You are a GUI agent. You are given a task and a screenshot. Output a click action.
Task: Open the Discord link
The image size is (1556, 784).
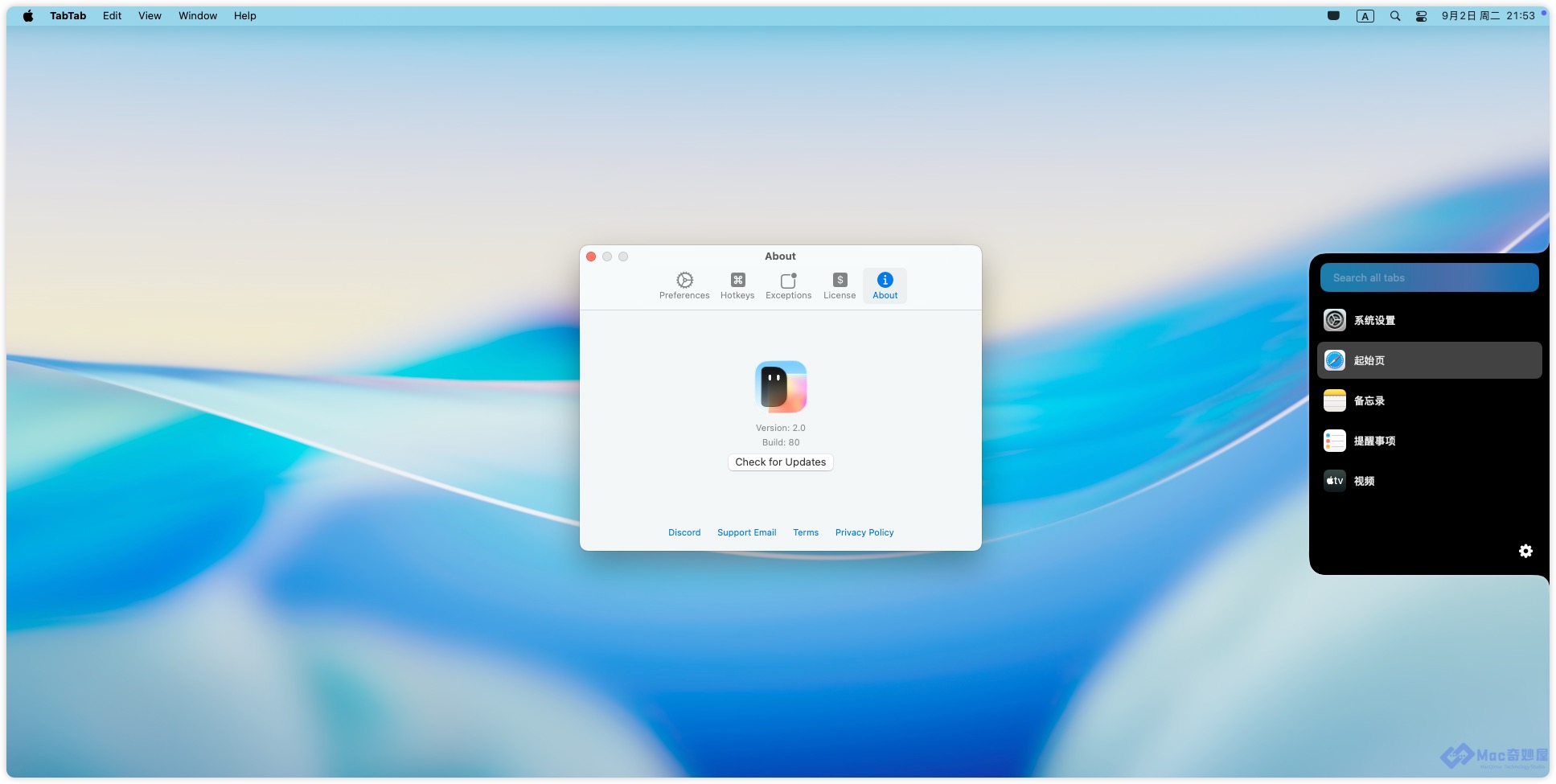pos(684,532)
